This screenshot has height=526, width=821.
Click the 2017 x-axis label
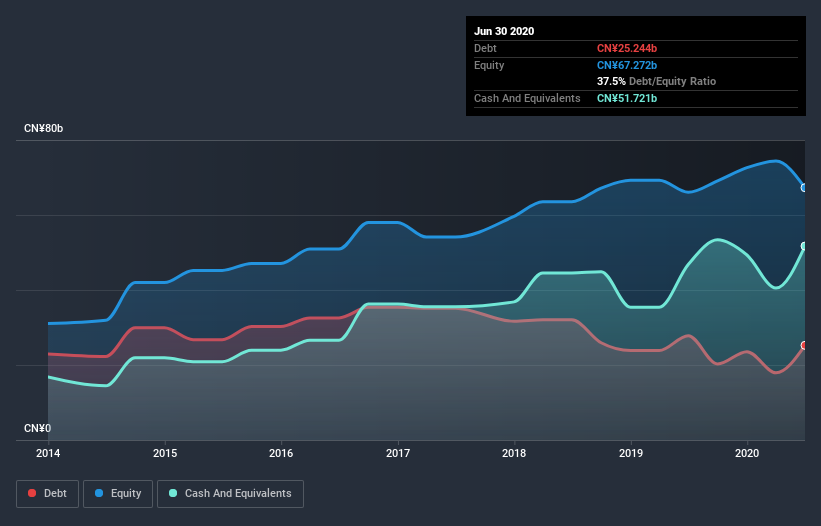398,453
